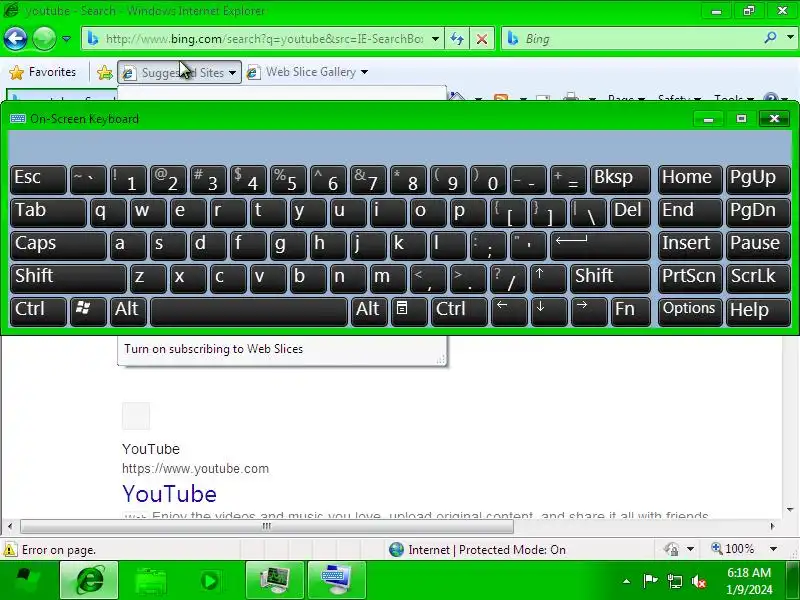Viewport: 800px width, 600px height.
Task: Go back with the IE Back arrow
Action: (15, 38)
